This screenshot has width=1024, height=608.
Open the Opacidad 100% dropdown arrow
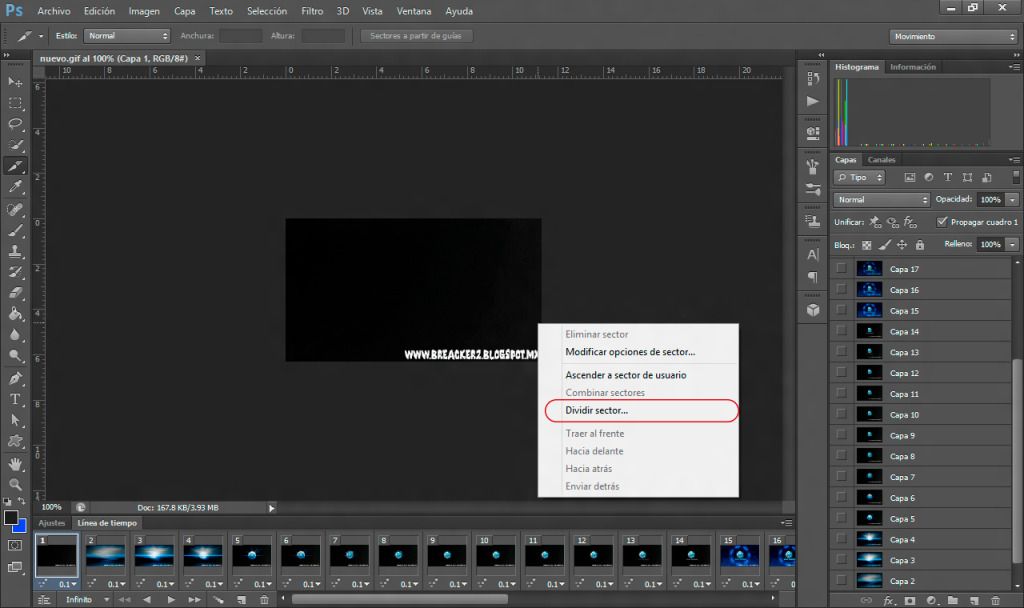click(x=1012, y=200)
